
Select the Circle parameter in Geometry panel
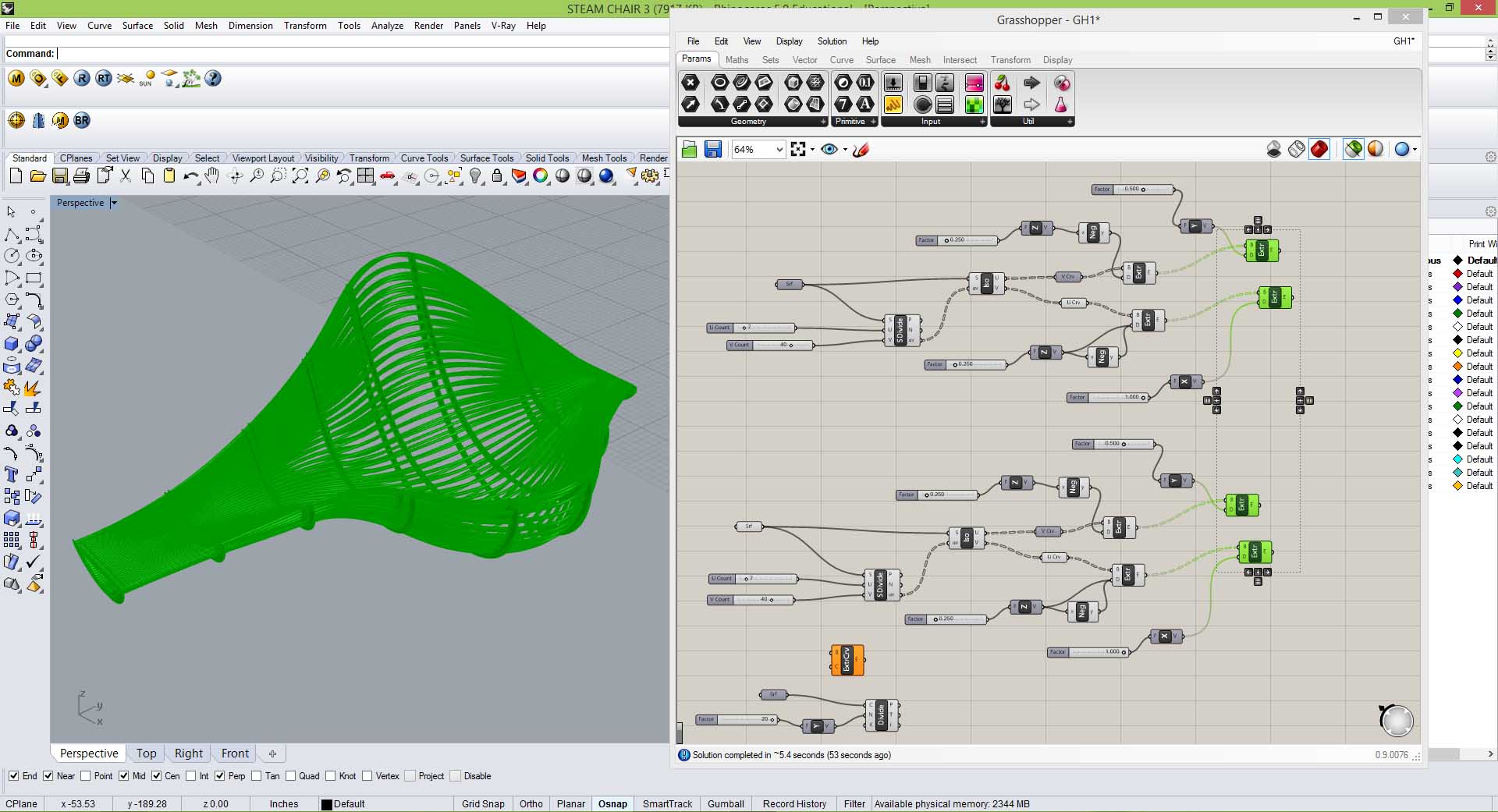(719, 83)
